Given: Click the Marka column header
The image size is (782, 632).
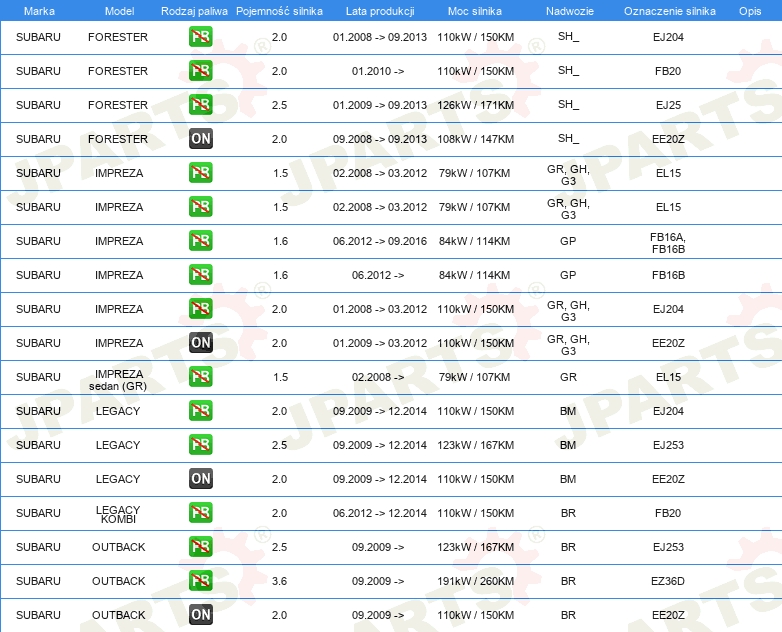Looking at the screenshot, I should tap(39, 11).
